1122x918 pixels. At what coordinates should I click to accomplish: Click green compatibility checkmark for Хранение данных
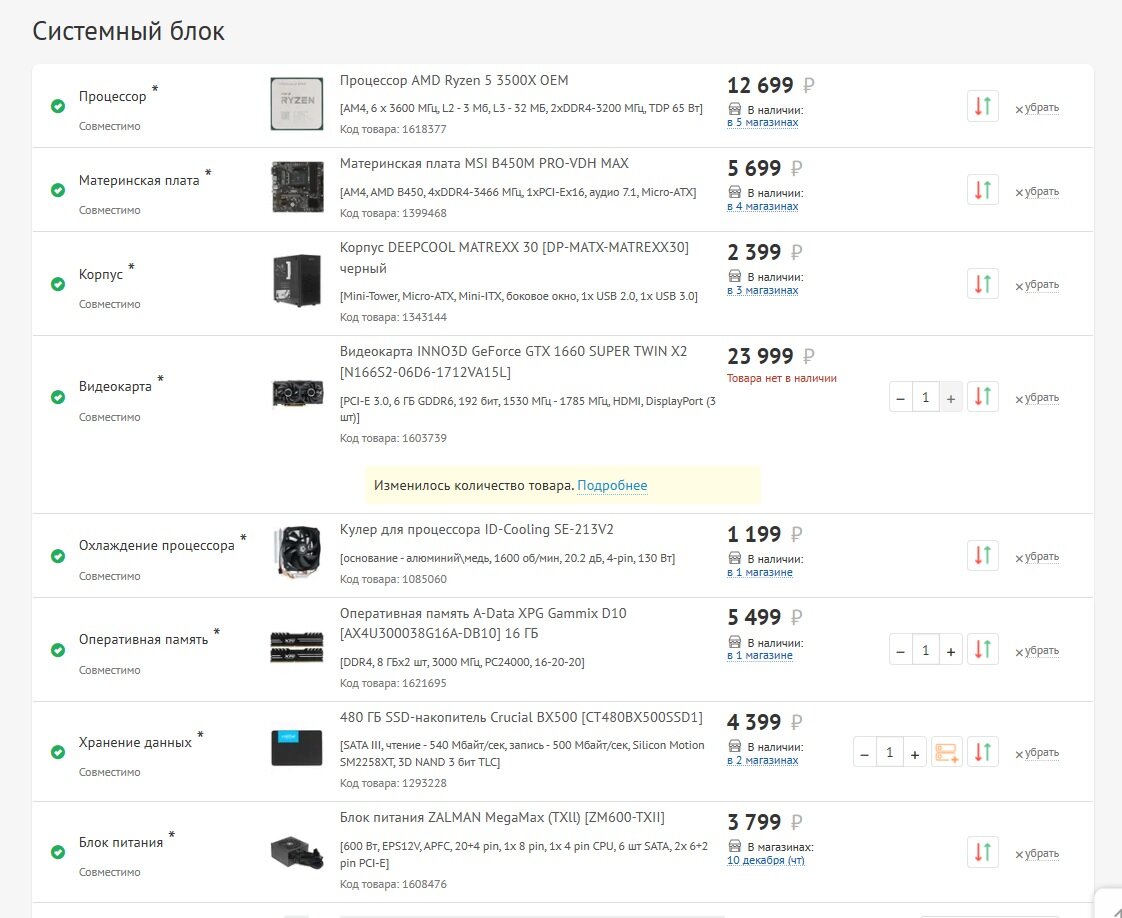click(58, 752)
